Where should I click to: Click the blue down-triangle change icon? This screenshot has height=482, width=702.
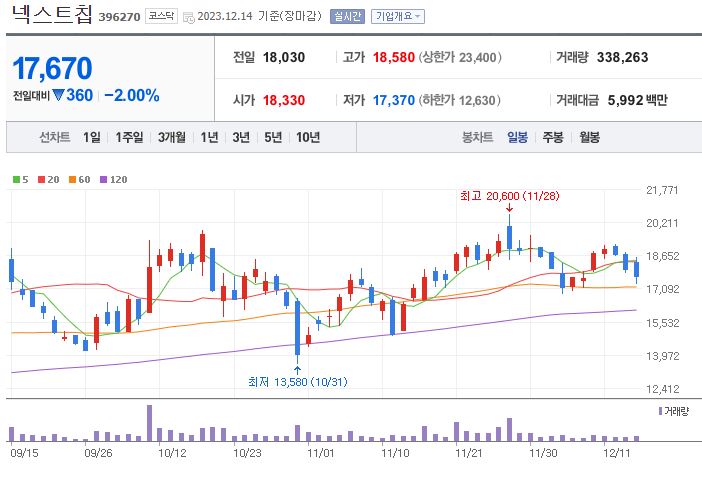pyautogui.click(x=59, y=95)
